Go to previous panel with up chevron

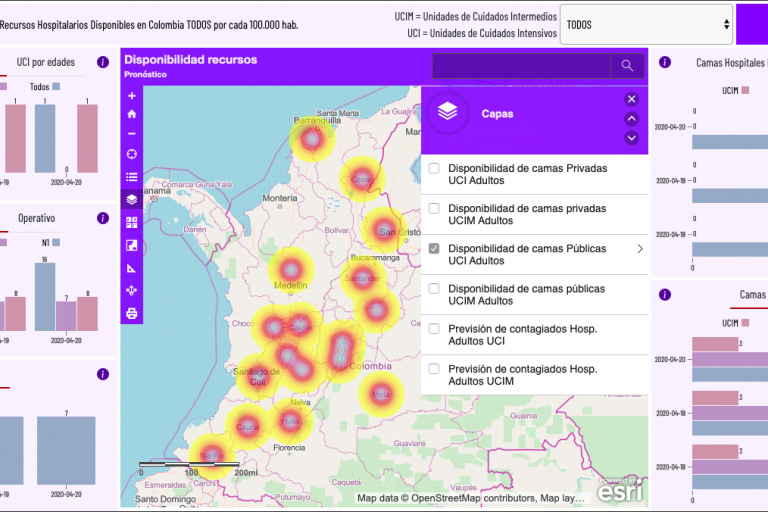632,119
